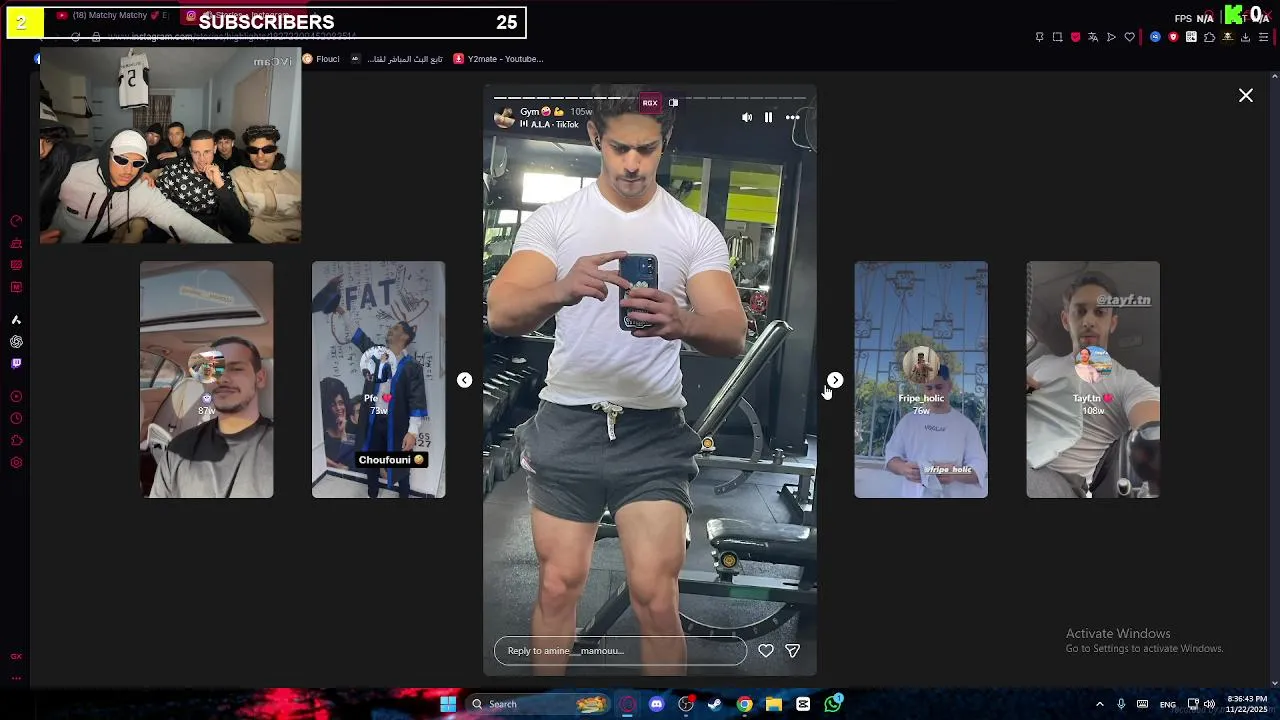
Task: Open the Flouci bookmark
Action: 321,59
